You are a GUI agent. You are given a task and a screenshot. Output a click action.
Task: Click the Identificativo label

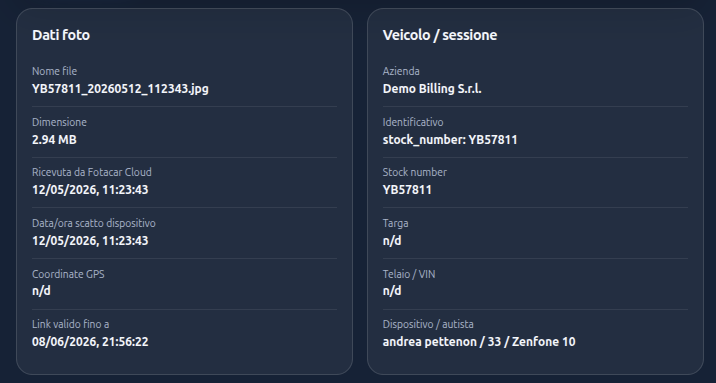(413, 122)
